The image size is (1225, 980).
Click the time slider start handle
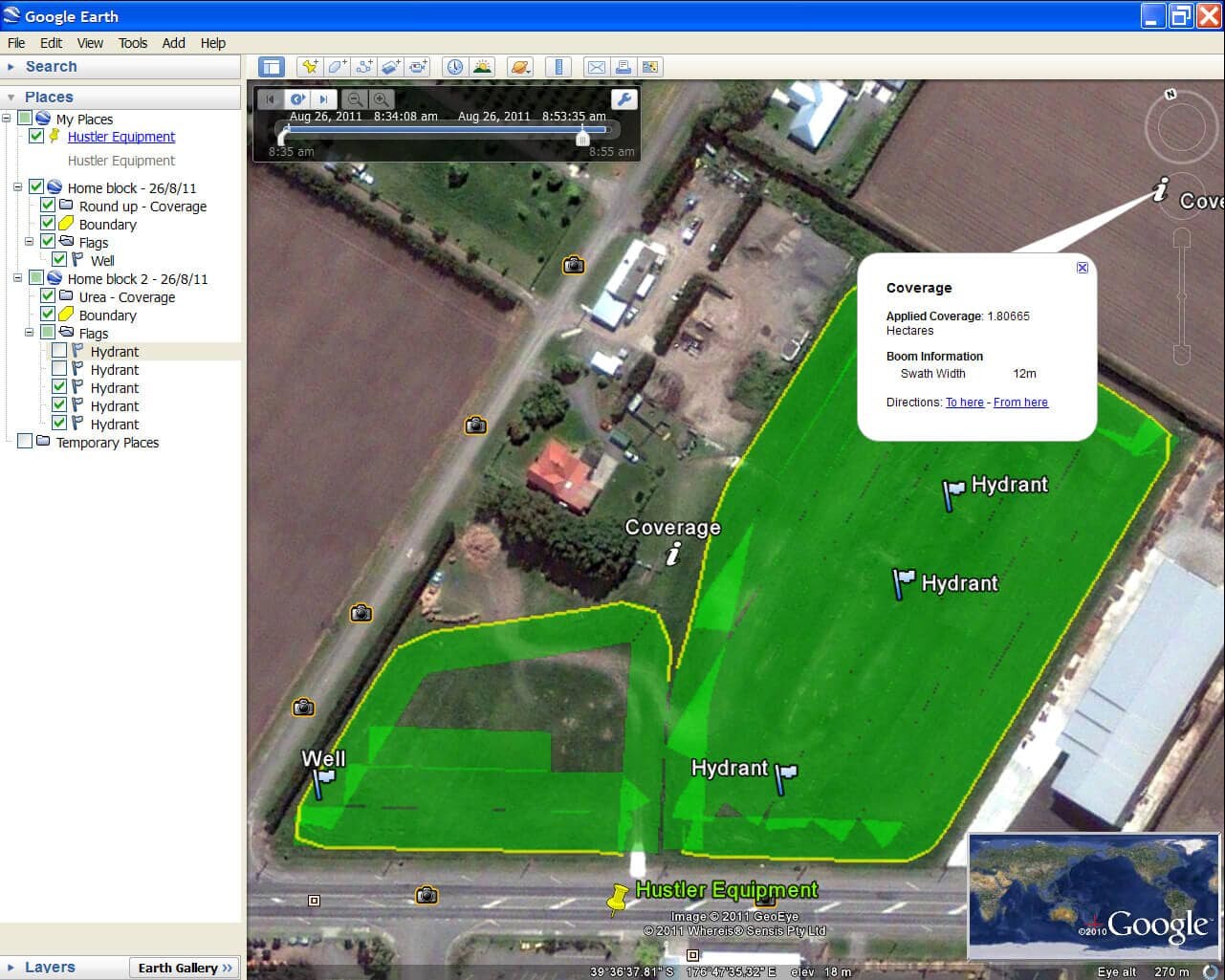[283, 137]
